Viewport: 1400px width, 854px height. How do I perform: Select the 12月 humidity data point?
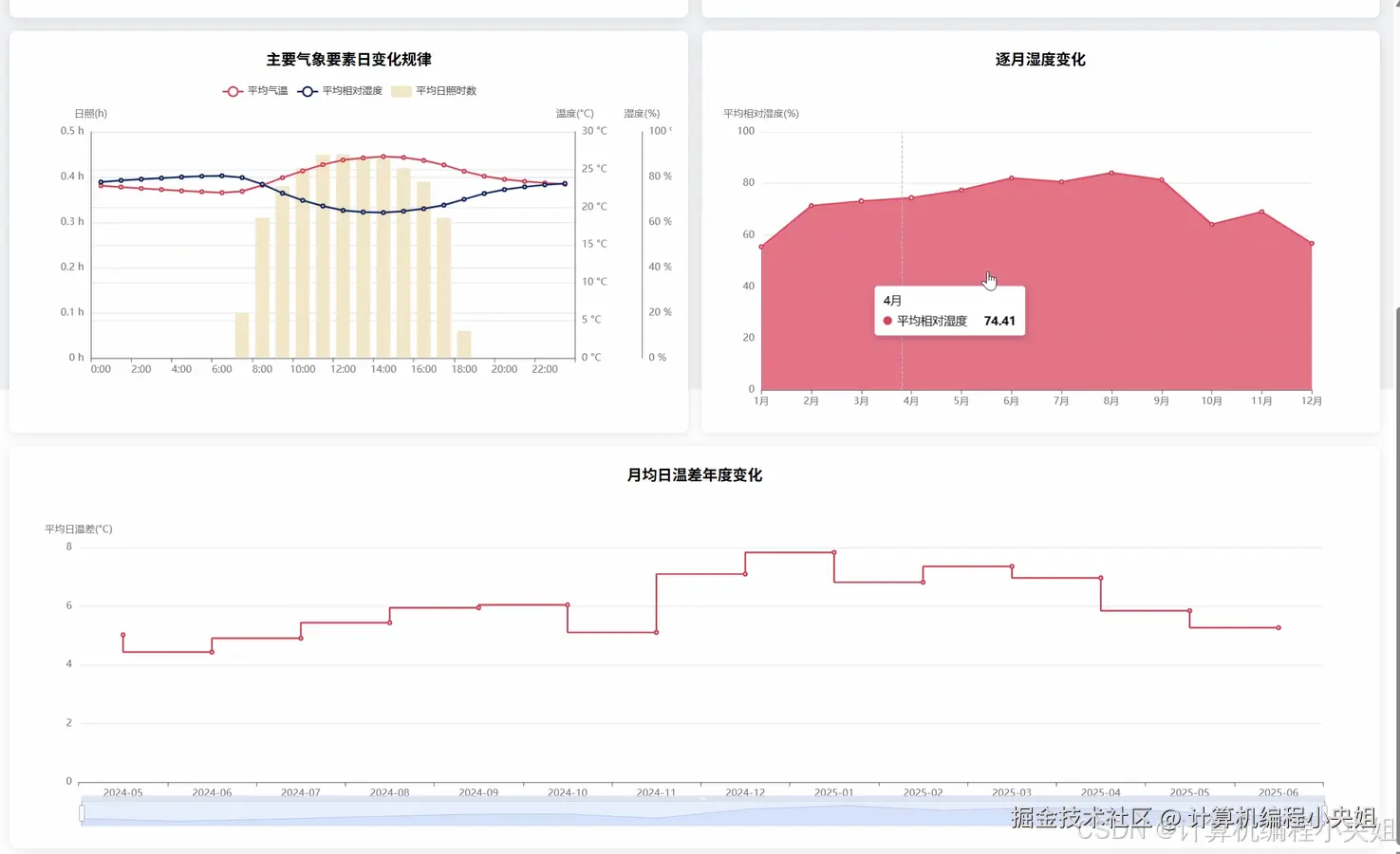(x=1312, y=244)
